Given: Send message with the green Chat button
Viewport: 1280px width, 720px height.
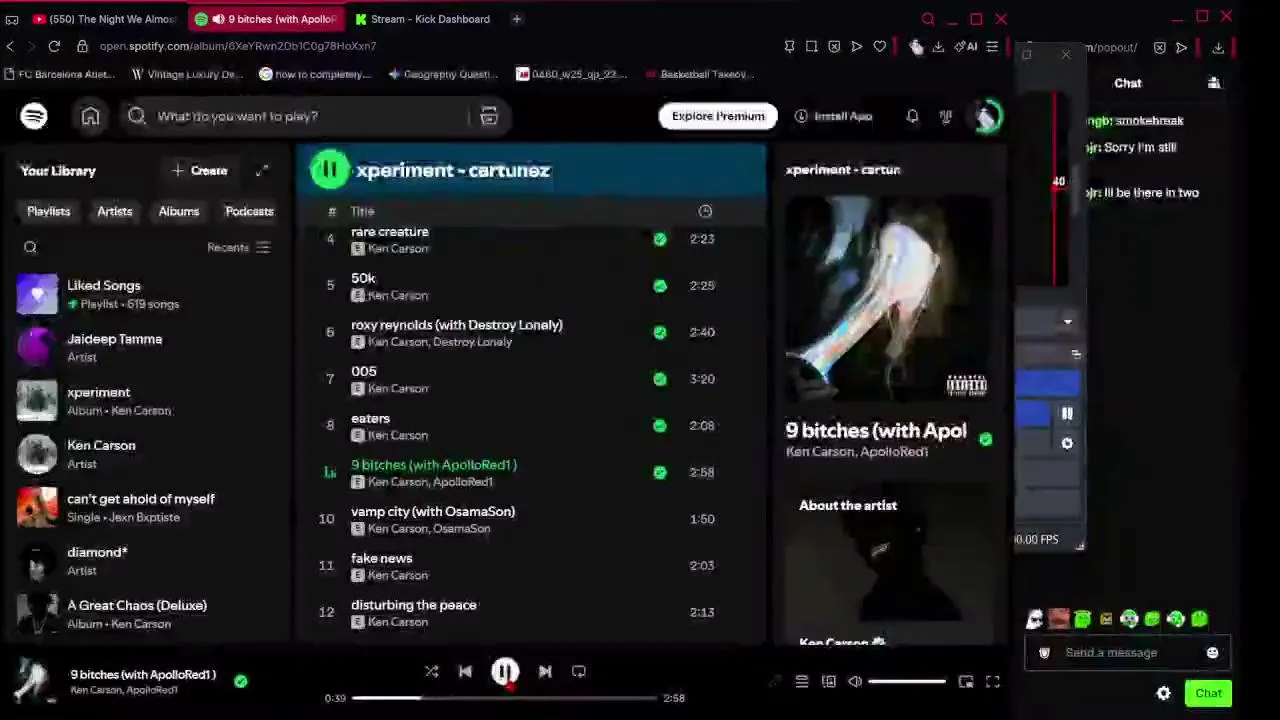Looking at the screenshot, I should pyautogui.click(x=1209, y=693).
